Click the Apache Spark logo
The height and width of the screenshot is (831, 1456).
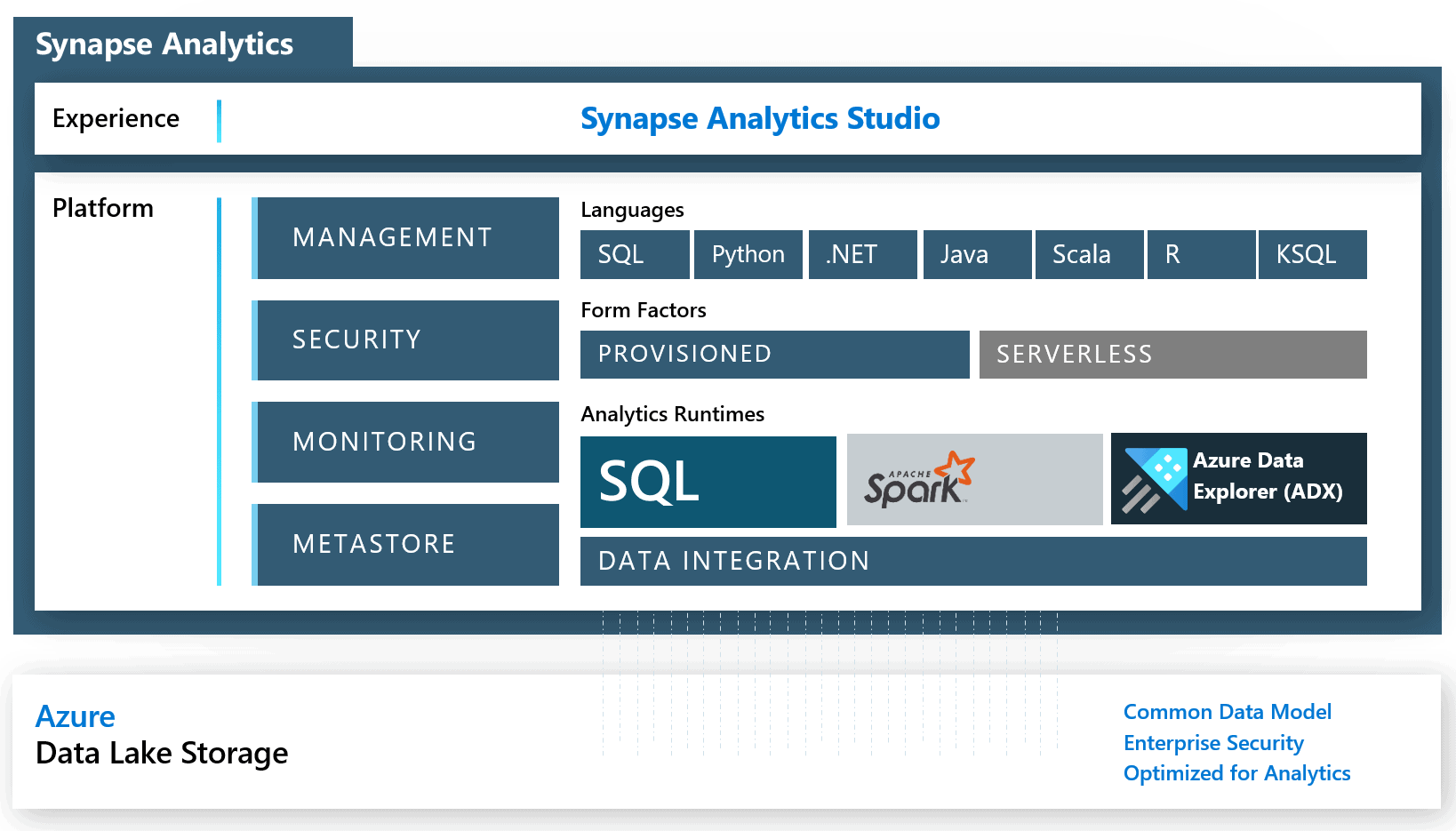(x=919, y=479)
